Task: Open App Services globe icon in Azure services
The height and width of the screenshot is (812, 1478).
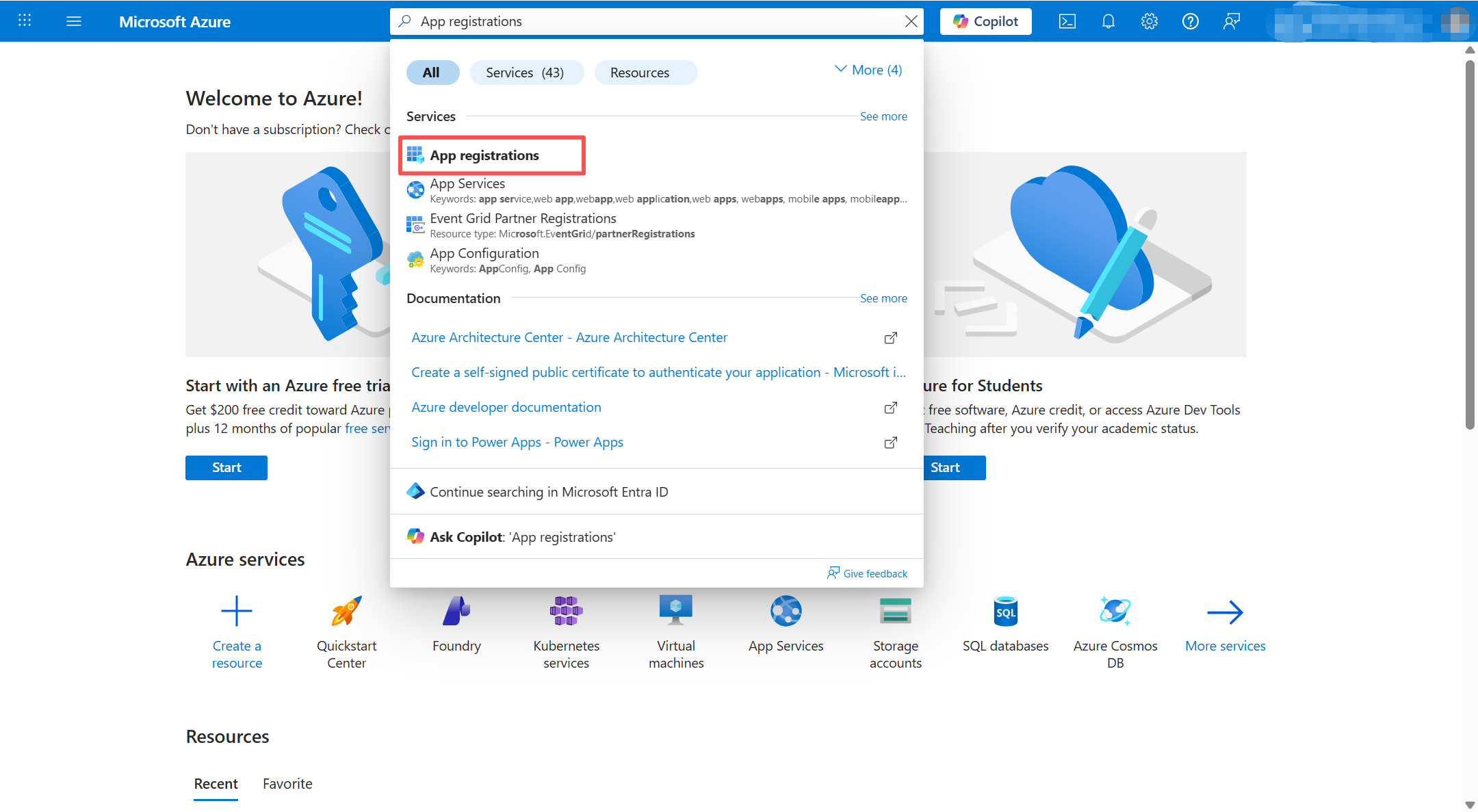Action: pyautogui.click(x=786, y=611)
